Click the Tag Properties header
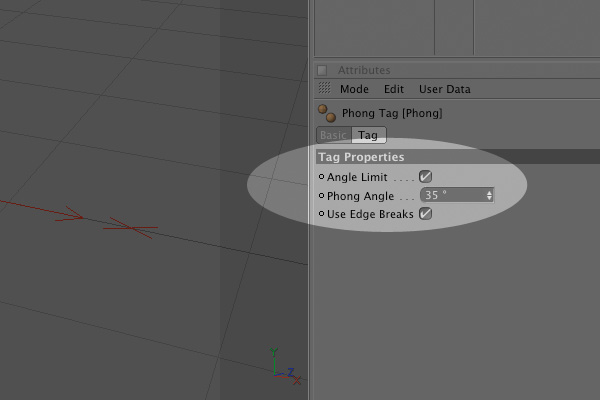Screen dimensions: 600x400 coord(458,157)
